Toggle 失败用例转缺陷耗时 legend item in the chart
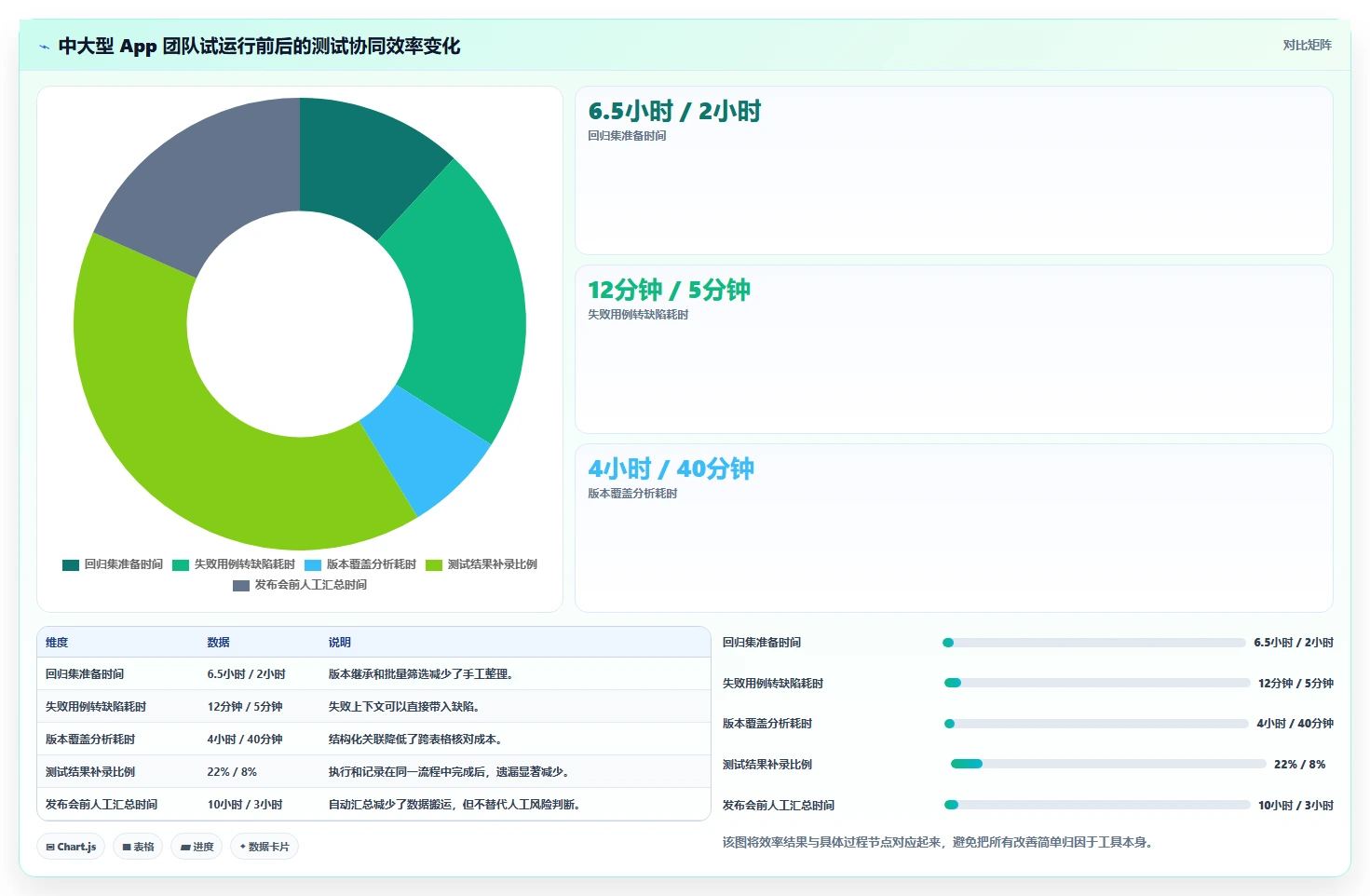 tap(234, 564)
